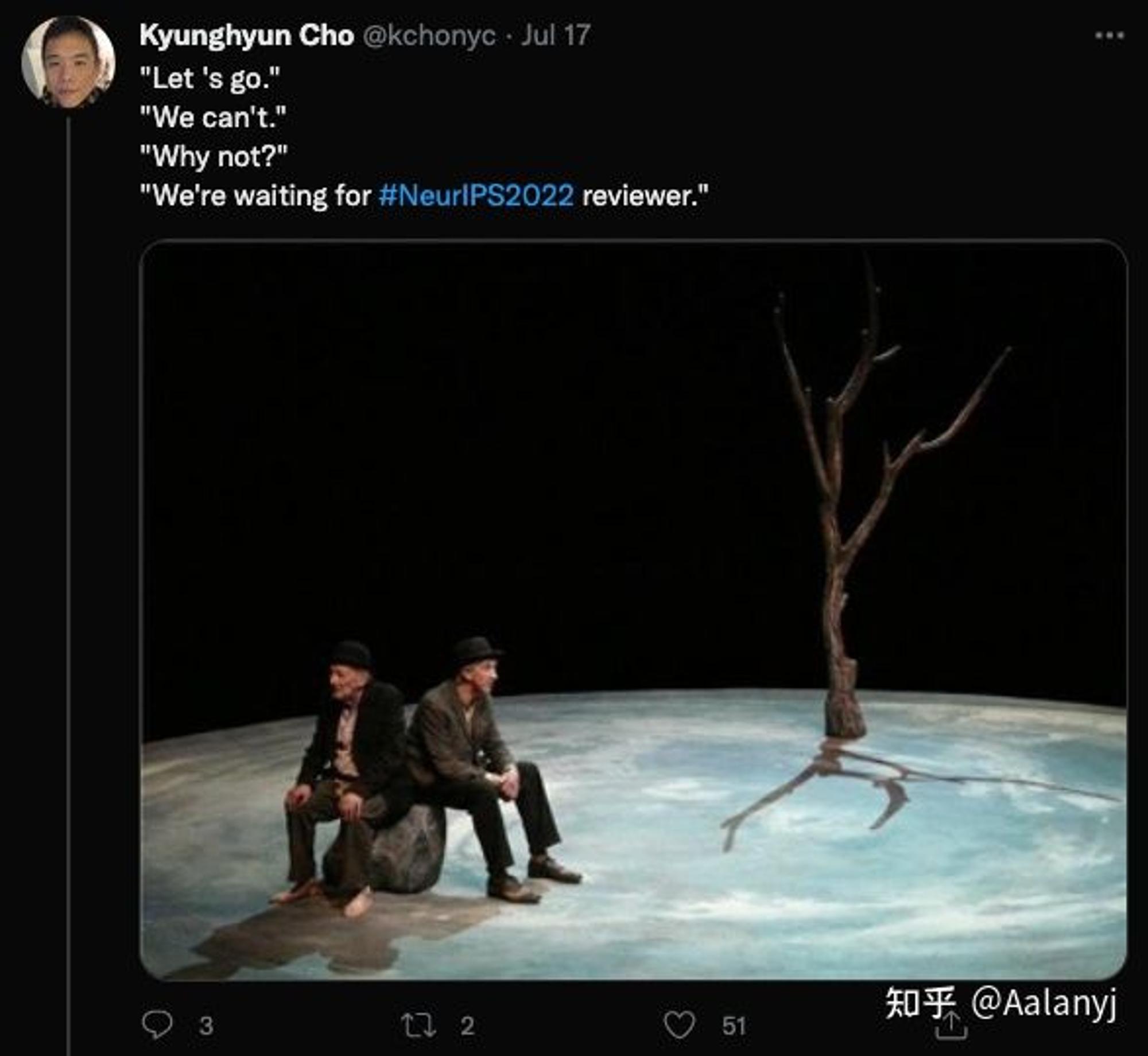Click the reply count 3
The height and width of the screenshot is (1056, 1148).
pyautogui.click(x=206, y=1026)
